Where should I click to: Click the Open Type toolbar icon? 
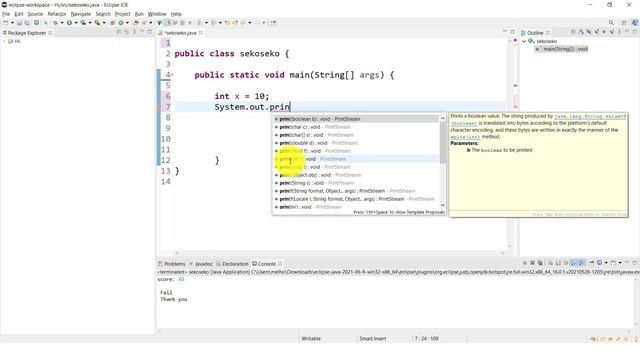click(x=136, y=23)
